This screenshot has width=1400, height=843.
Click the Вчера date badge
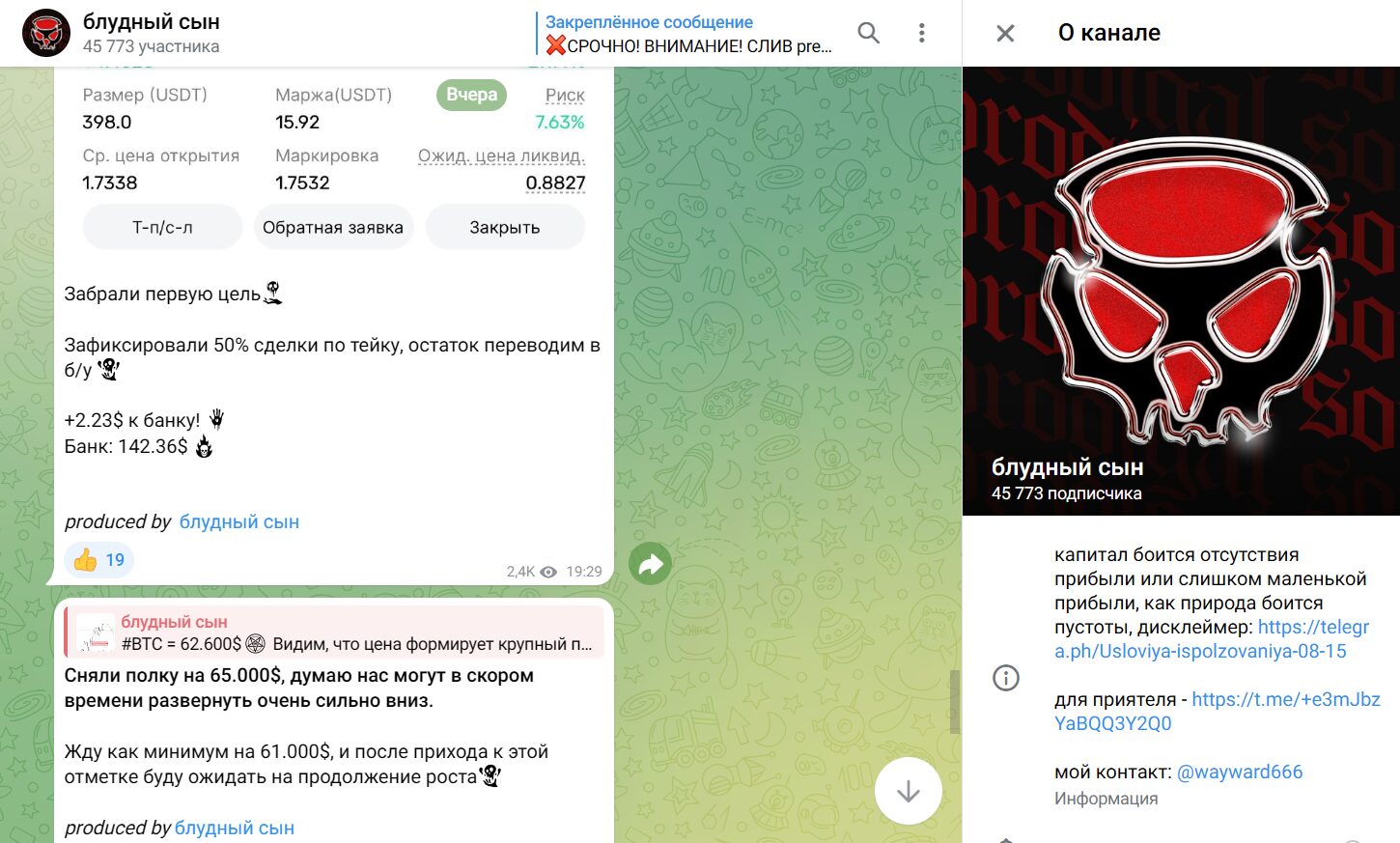(x=471, y=95)
